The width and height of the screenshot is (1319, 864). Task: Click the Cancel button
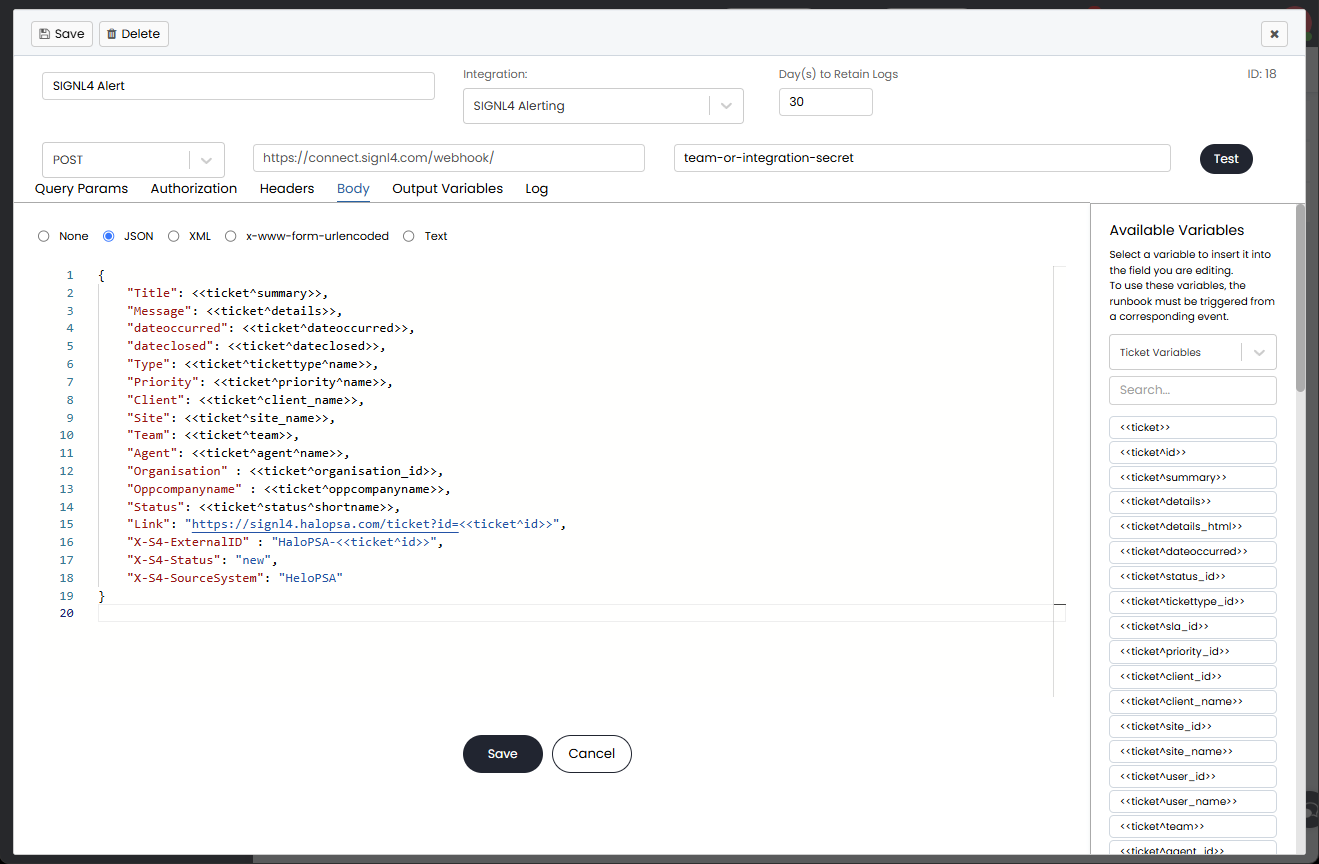pos(592,754)
